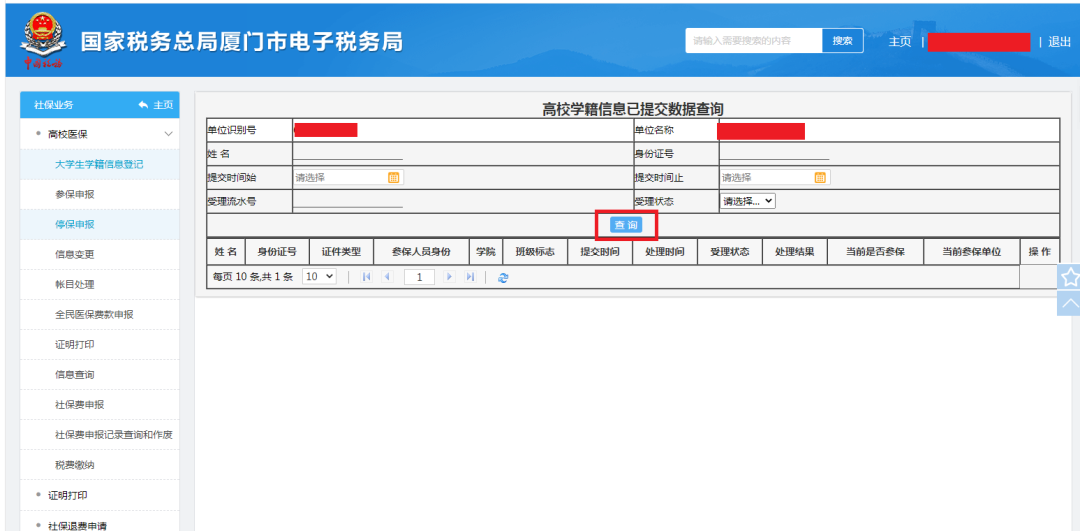1080x531 pixels.
Task: Click the 受理状态 column header
Action: tap(729, 251)
